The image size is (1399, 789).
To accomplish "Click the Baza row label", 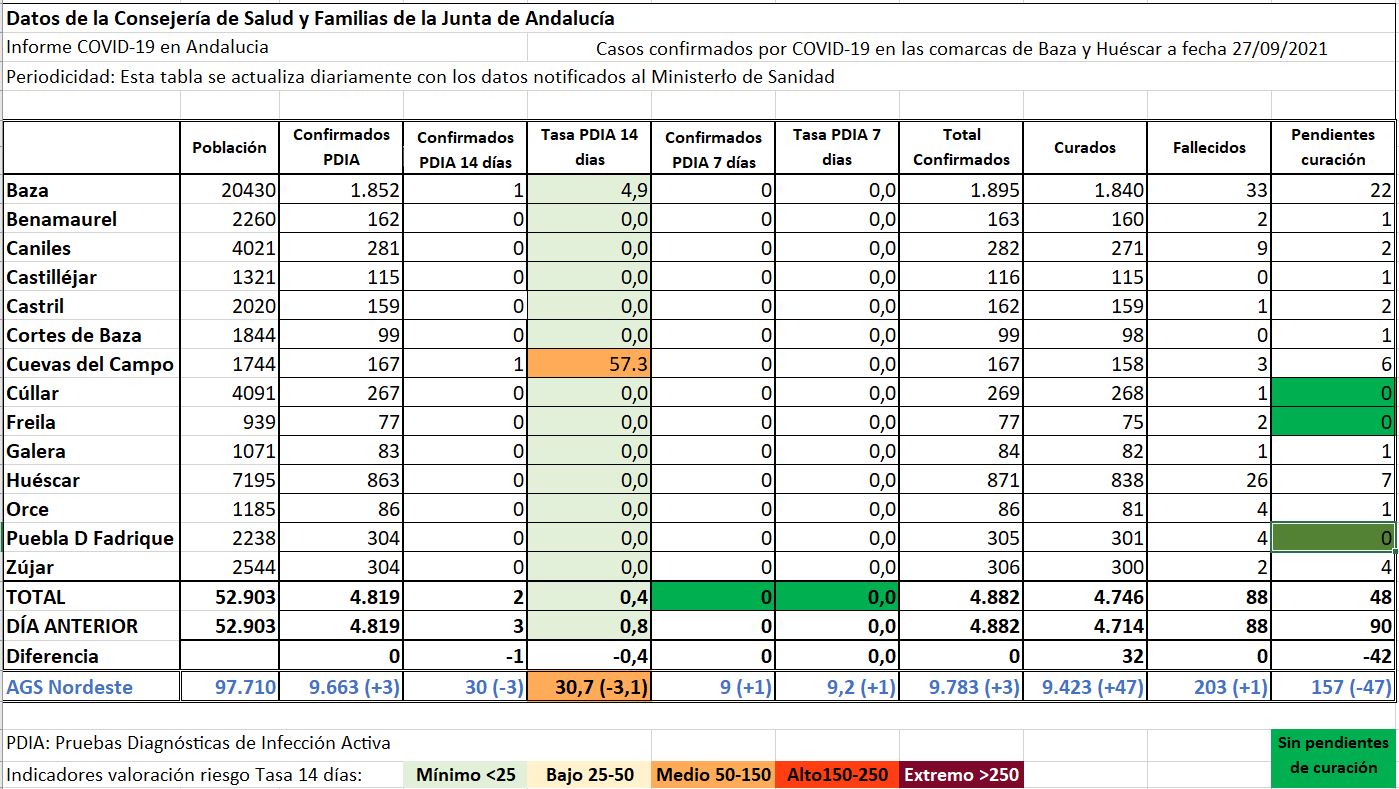I will tap(28, 190).
